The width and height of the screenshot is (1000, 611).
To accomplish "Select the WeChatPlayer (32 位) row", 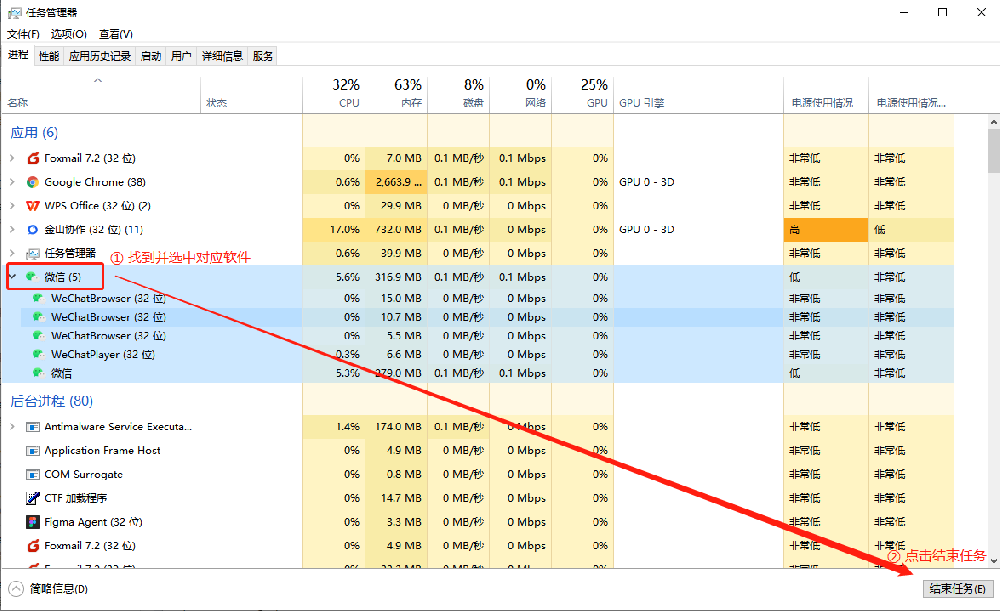I will (x=478, y=354).
